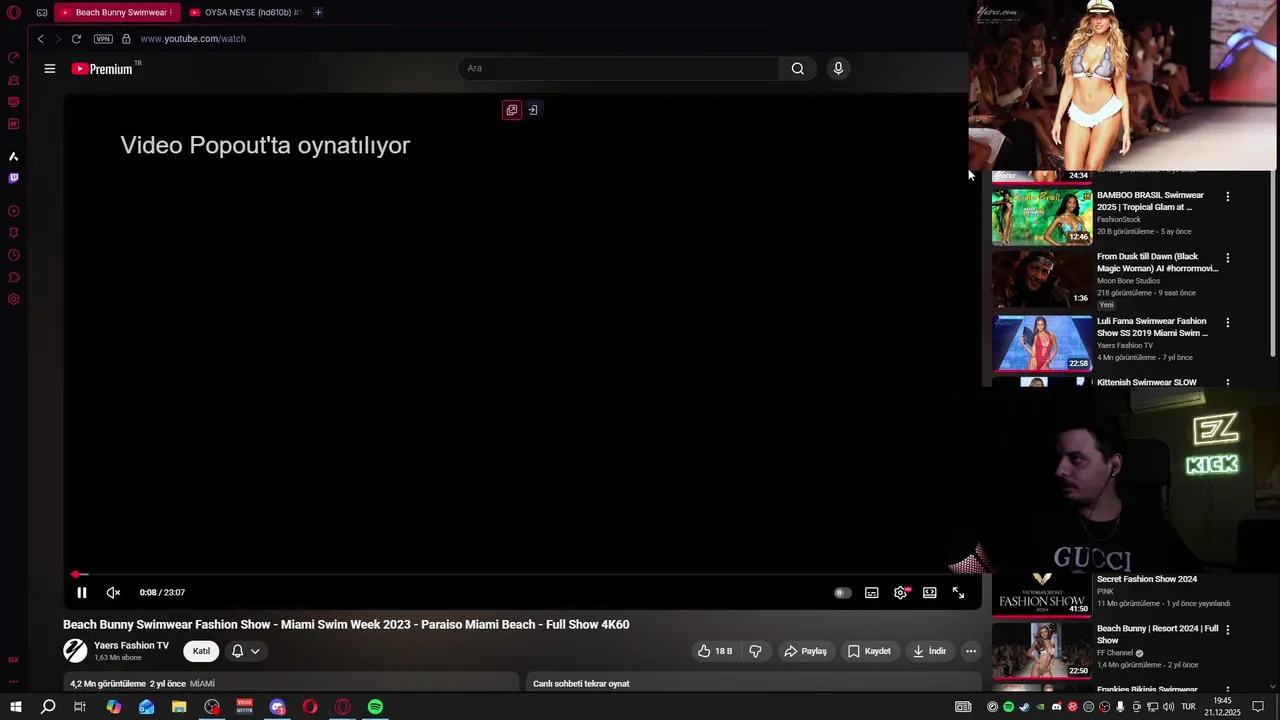Open Windows taskbar search

coord(48,707)
